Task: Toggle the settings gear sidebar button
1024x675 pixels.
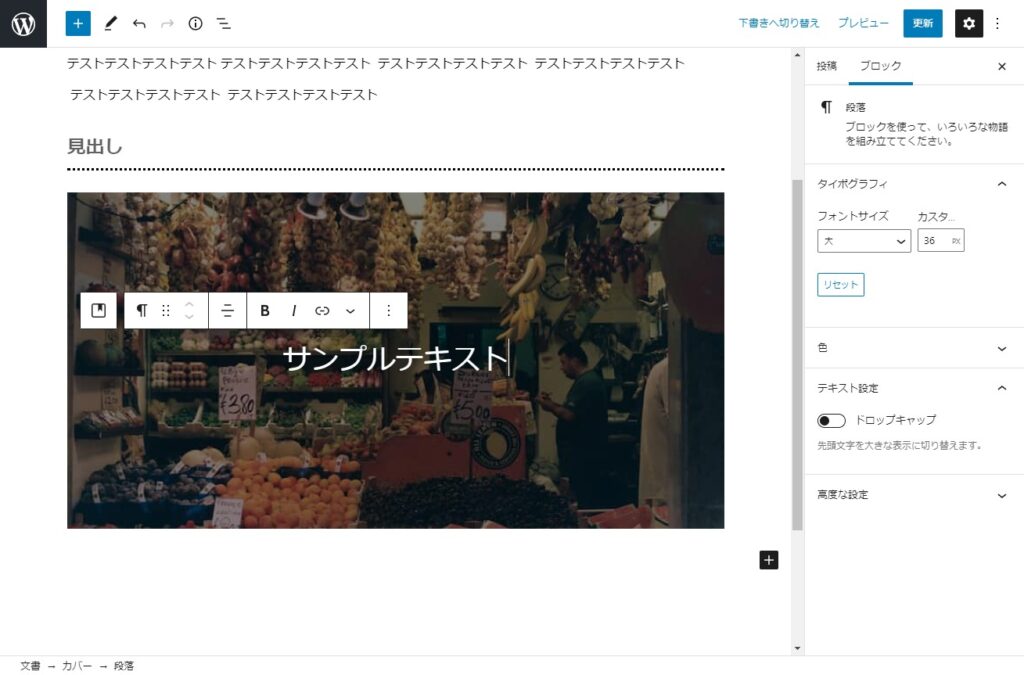Action: (x=968, y=23)
